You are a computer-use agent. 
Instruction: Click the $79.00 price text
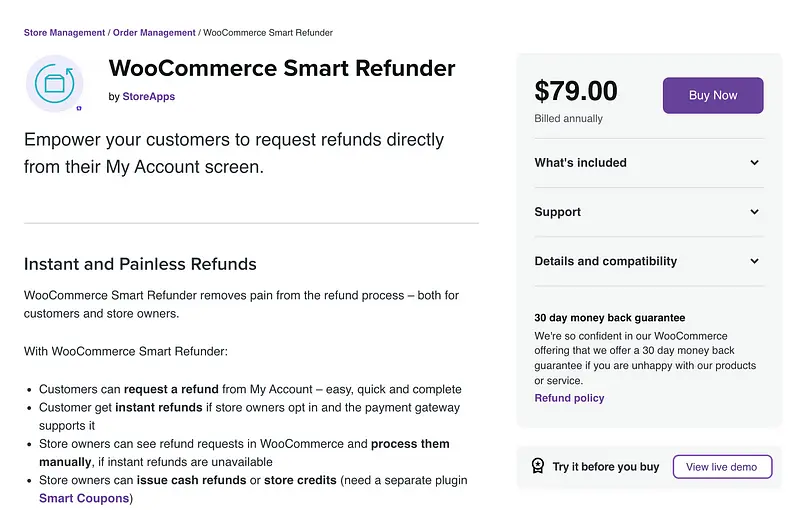[576, 92]
